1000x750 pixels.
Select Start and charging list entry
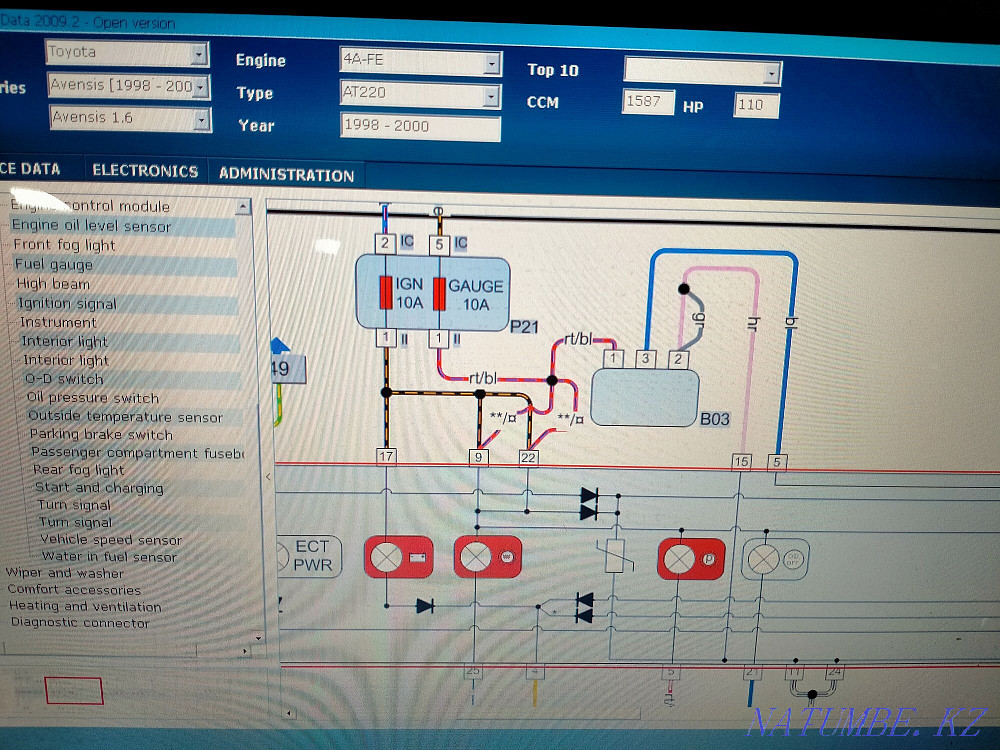99,488
